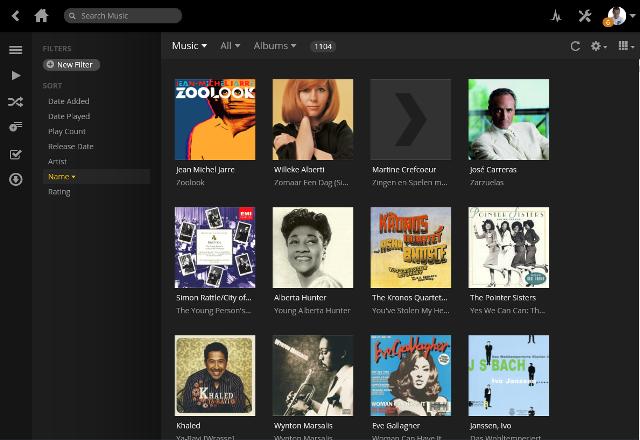Click the Wynton Marsalis artist name under cover
The height and width of the screenshot is (440, 640).
tap(303, 426)
